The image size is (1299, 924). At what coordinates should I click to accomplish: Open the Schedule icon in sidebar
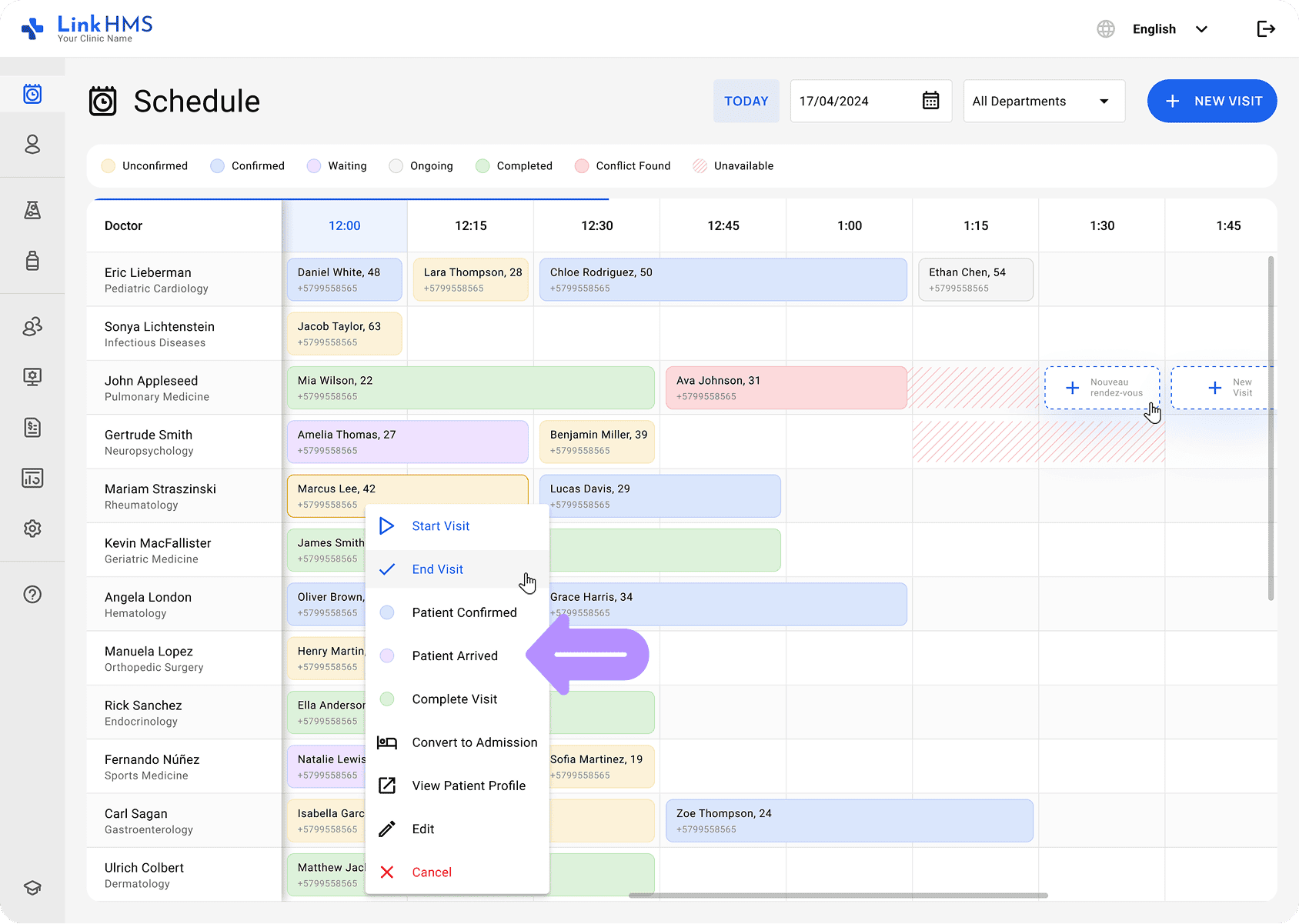point(32,94)
